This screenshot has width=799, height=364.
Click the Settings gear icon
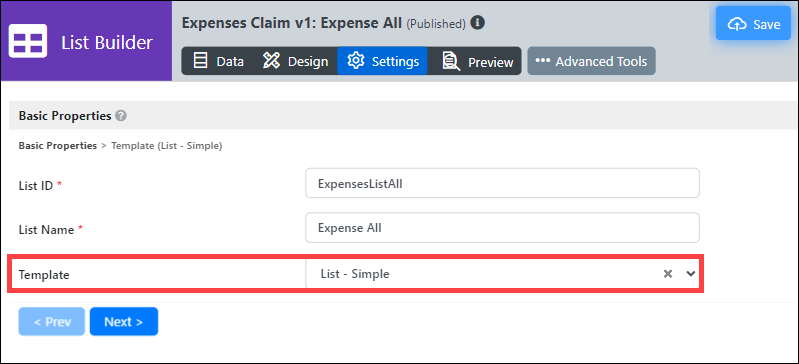point(356,61)
